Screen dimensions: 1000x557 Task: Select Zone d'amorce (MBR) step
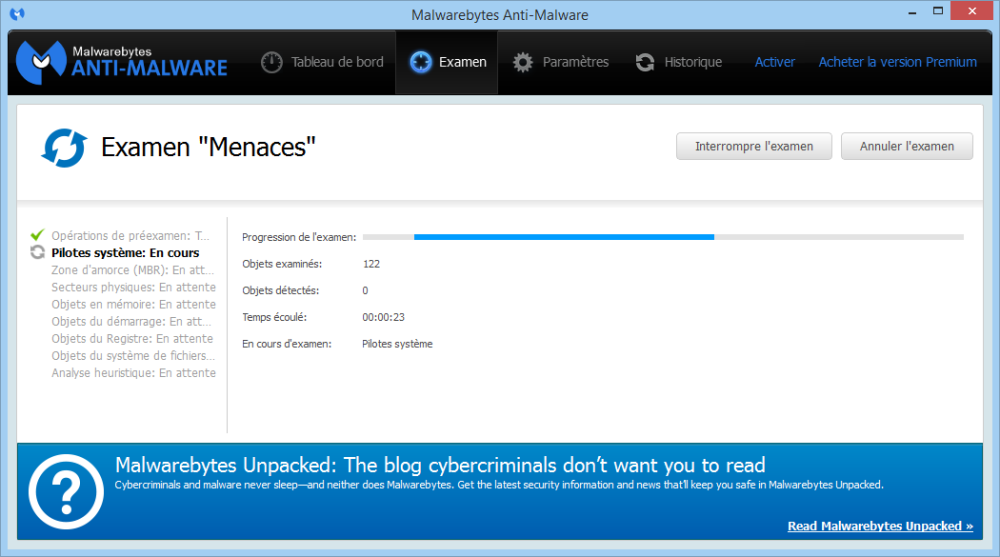[133, 270]
